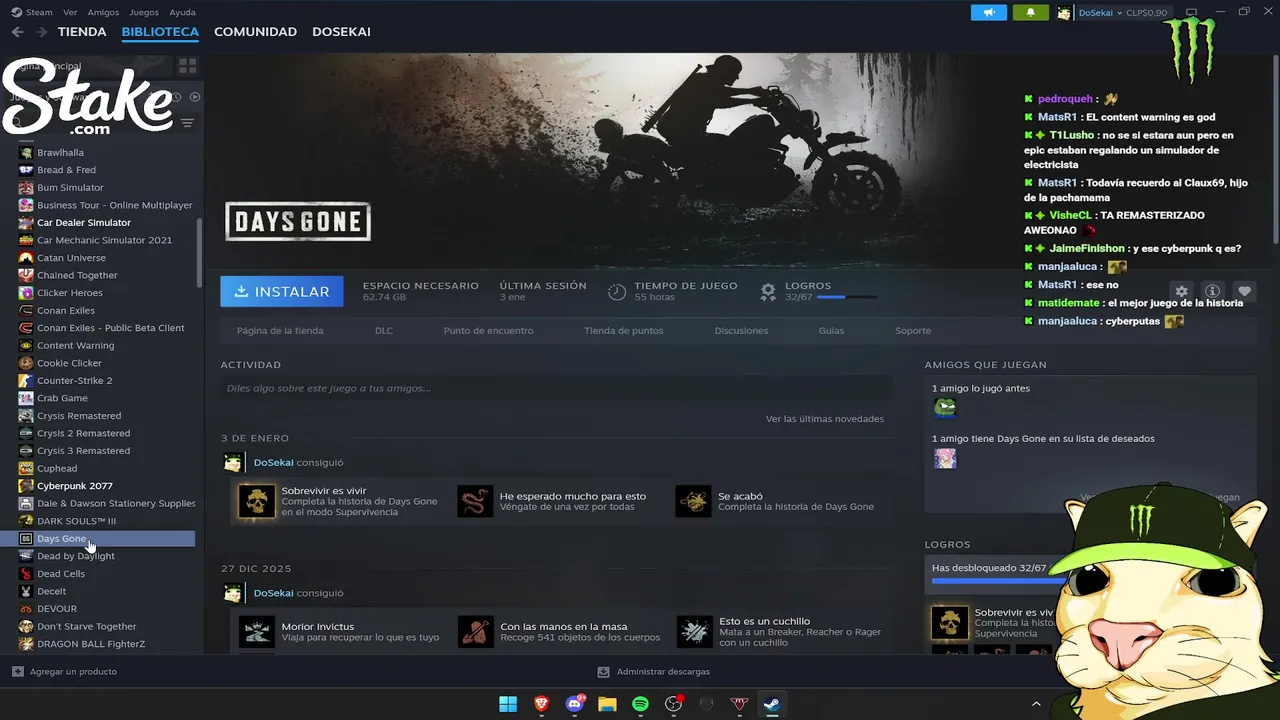Open the library filter options icon
Viewport: 1280px width, 720px height.
click(x=187, y=123)
